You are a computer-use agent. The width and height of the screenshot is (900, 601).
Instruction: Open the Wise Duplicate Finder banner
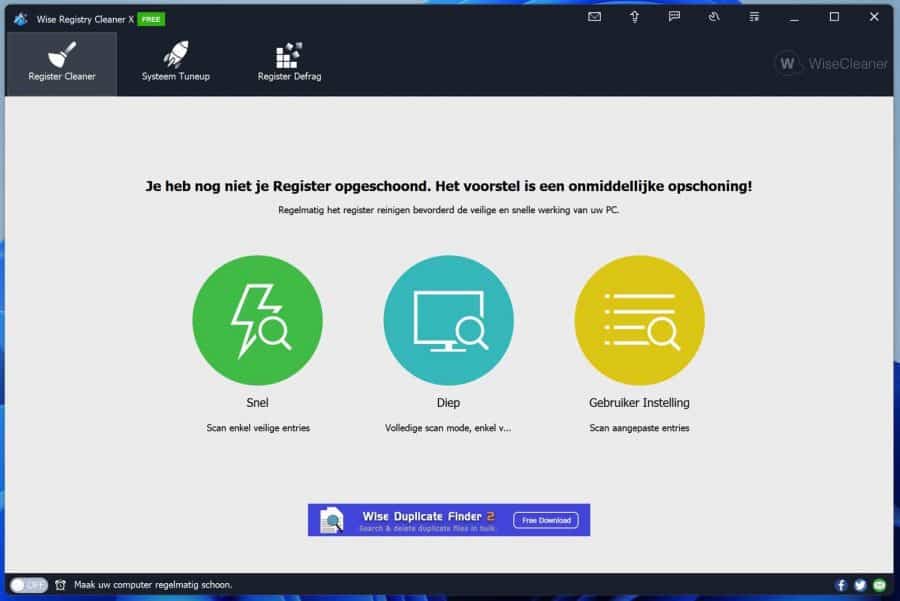point(449,520)
